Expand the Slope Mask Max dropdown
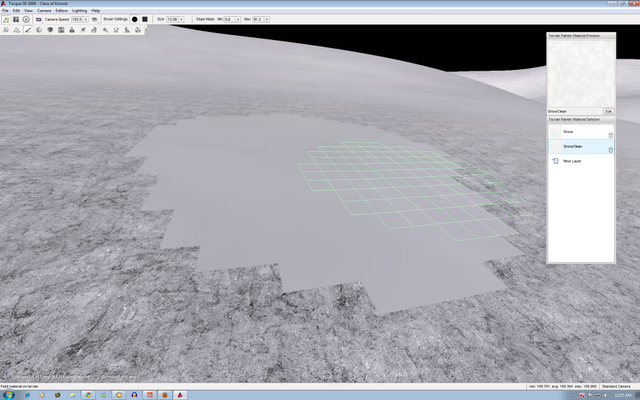Viewport: 640px width, 400px height. pos(265,19)
